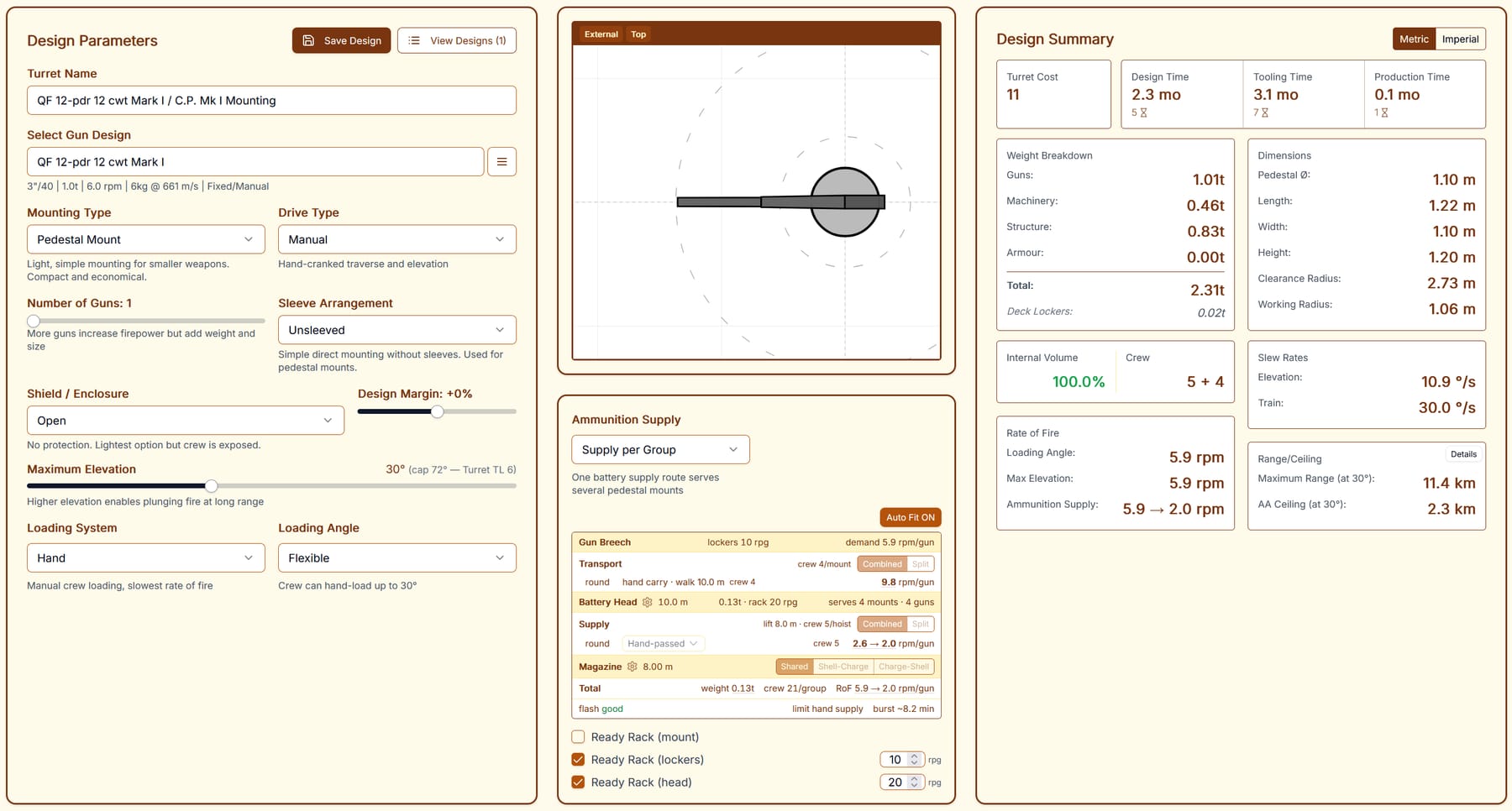The image size is (1512, 811).
Task: Select Split in Supply row
Action: point(921,624)
